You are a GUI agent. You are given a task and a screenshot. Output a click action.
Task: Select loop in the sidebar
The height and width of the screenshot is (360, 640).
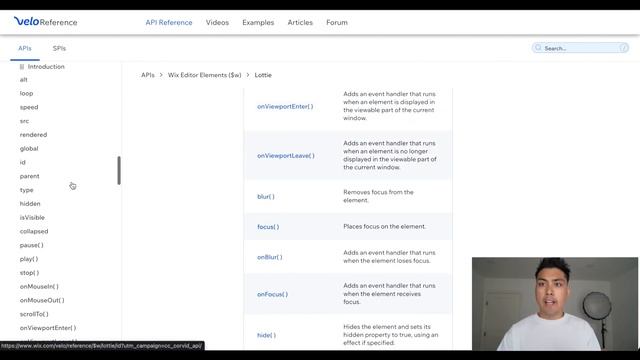27,93
